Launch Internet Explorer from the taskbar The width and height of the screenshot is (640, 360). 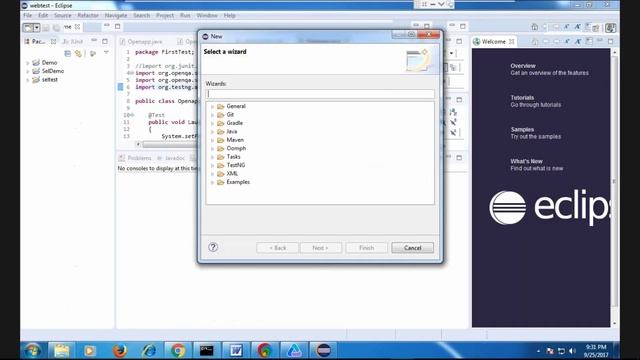149,351
